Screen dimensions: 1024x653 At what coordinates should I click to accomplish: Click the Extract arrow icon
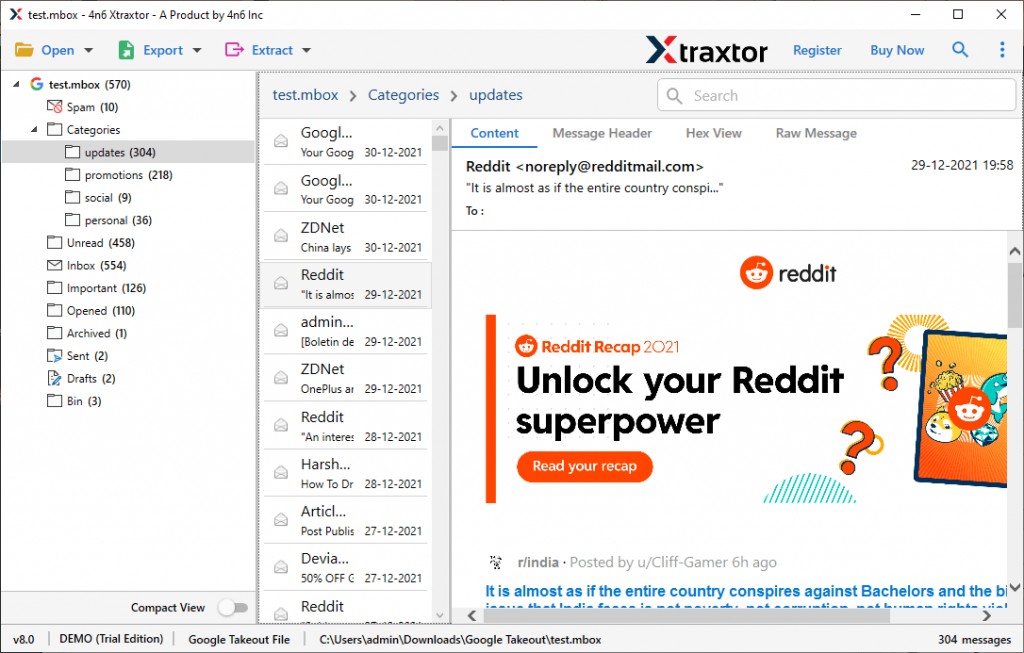coord(234,50)
